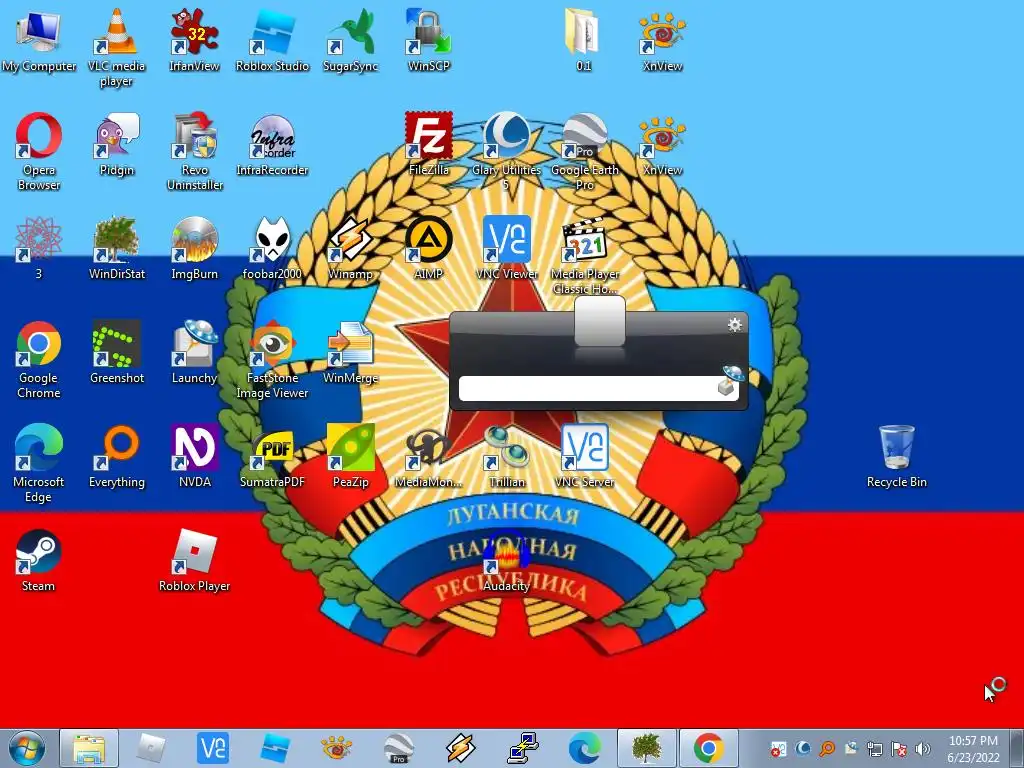Open the volume speaker tray icon
Image resolution: width=1024 pixels, height=768 pixels.
(922, 749)
